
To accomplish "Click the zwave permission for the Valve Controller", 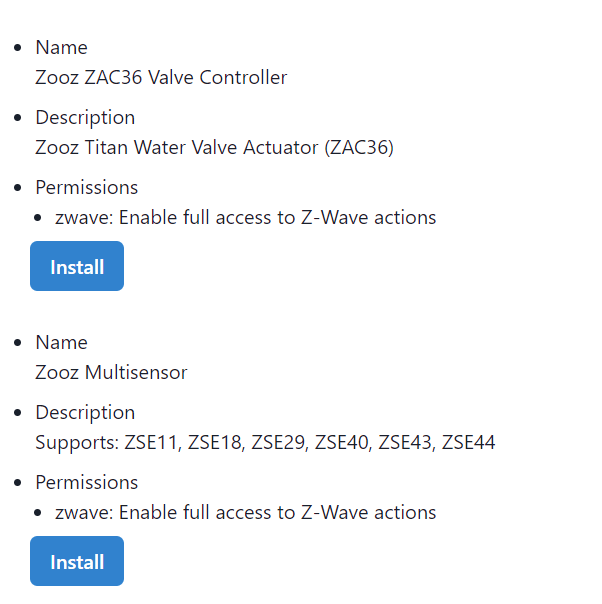I will coord(246,217).
